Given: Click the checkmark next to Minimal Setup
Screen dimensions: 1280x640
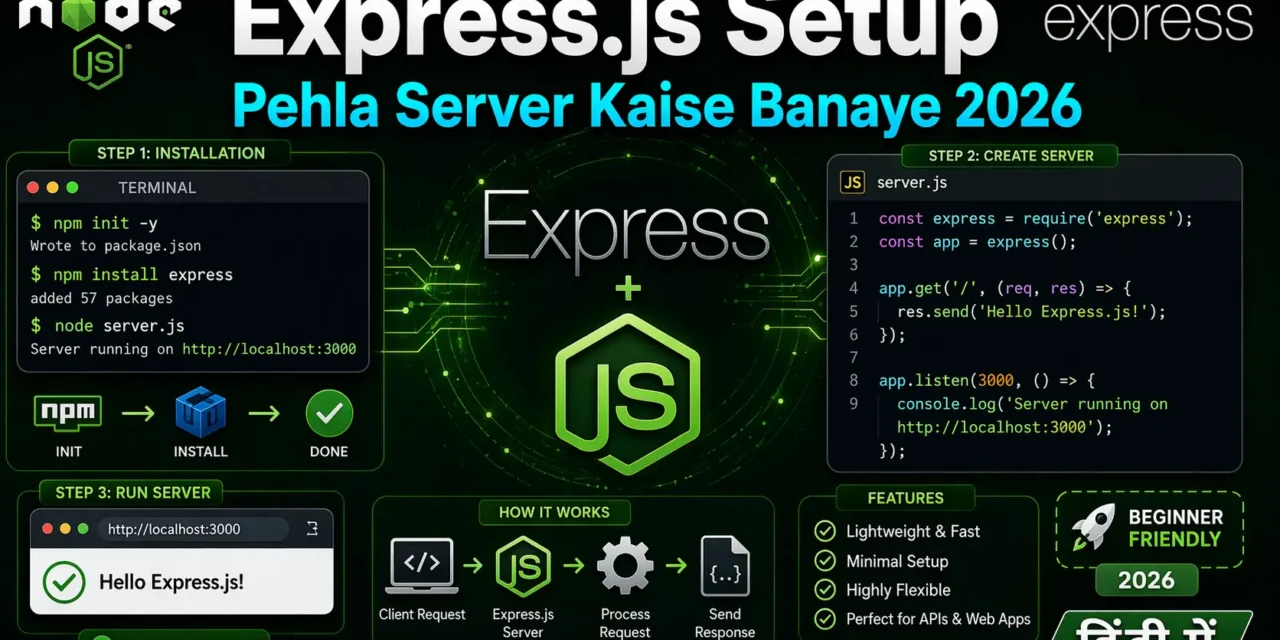Looking at the screenshot, I should click(825, 561).
